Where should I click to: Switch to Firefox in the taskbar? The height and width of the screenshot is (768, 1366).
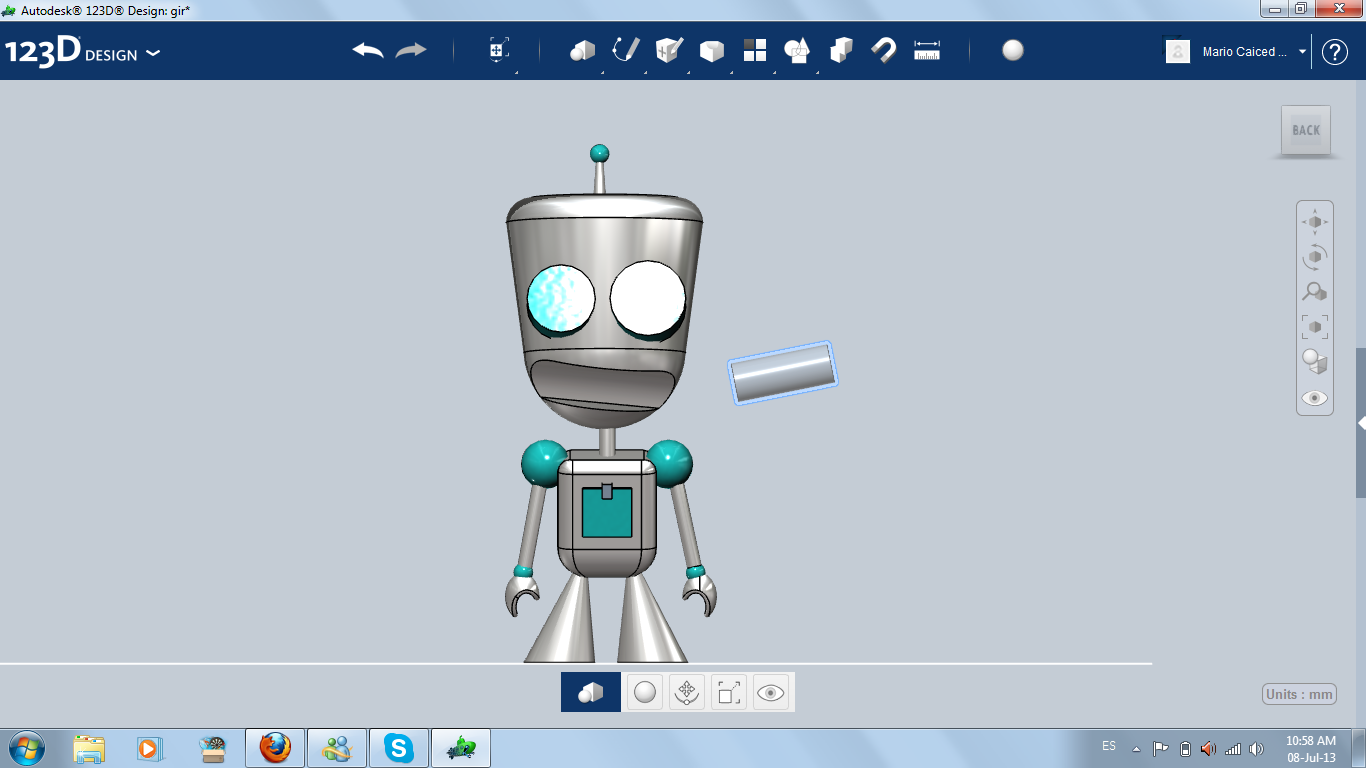coord(275,748)
